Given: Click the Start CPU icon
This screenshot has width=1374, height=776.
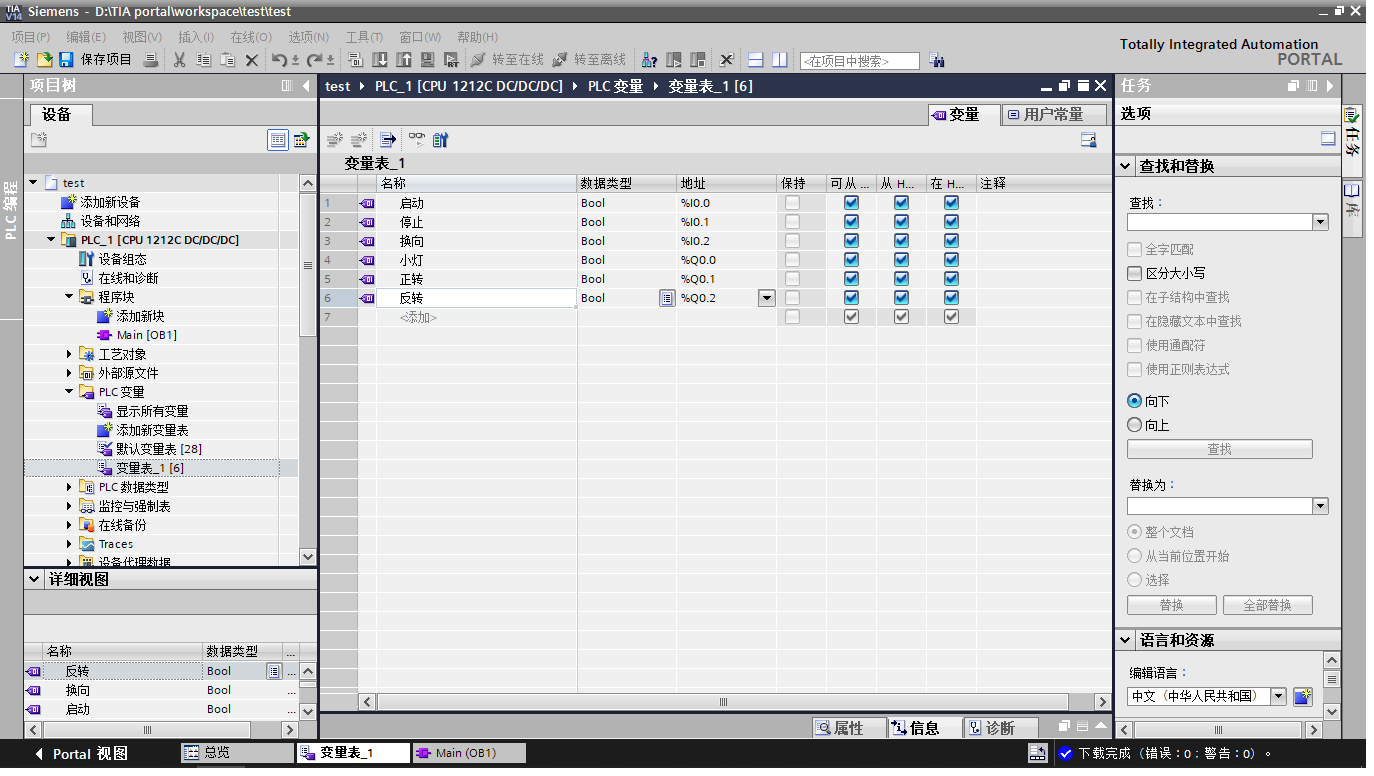Looking at the screenshot, I should 674,60.
